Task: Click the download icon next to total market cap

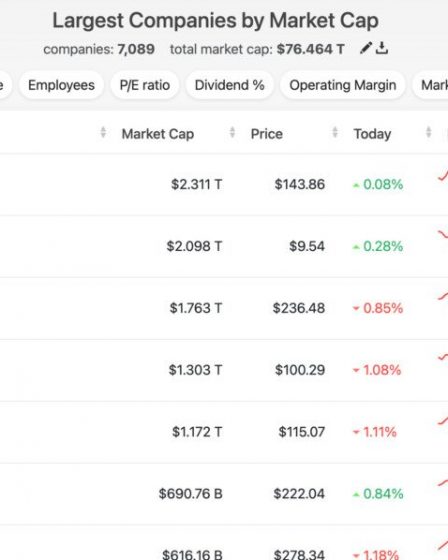Action: click(x=382, y=48)
